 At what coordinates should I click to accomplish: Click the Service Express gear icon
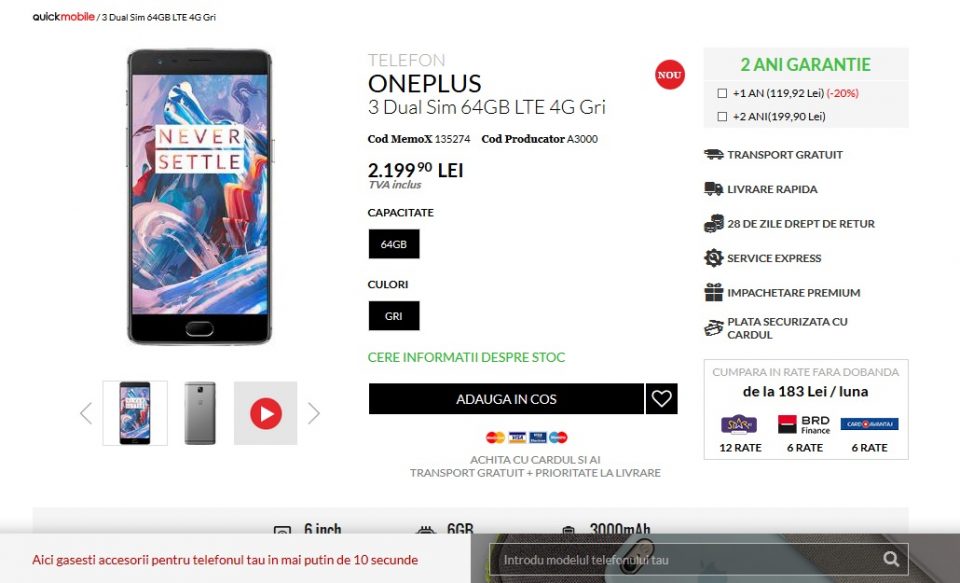click(713, 258)
